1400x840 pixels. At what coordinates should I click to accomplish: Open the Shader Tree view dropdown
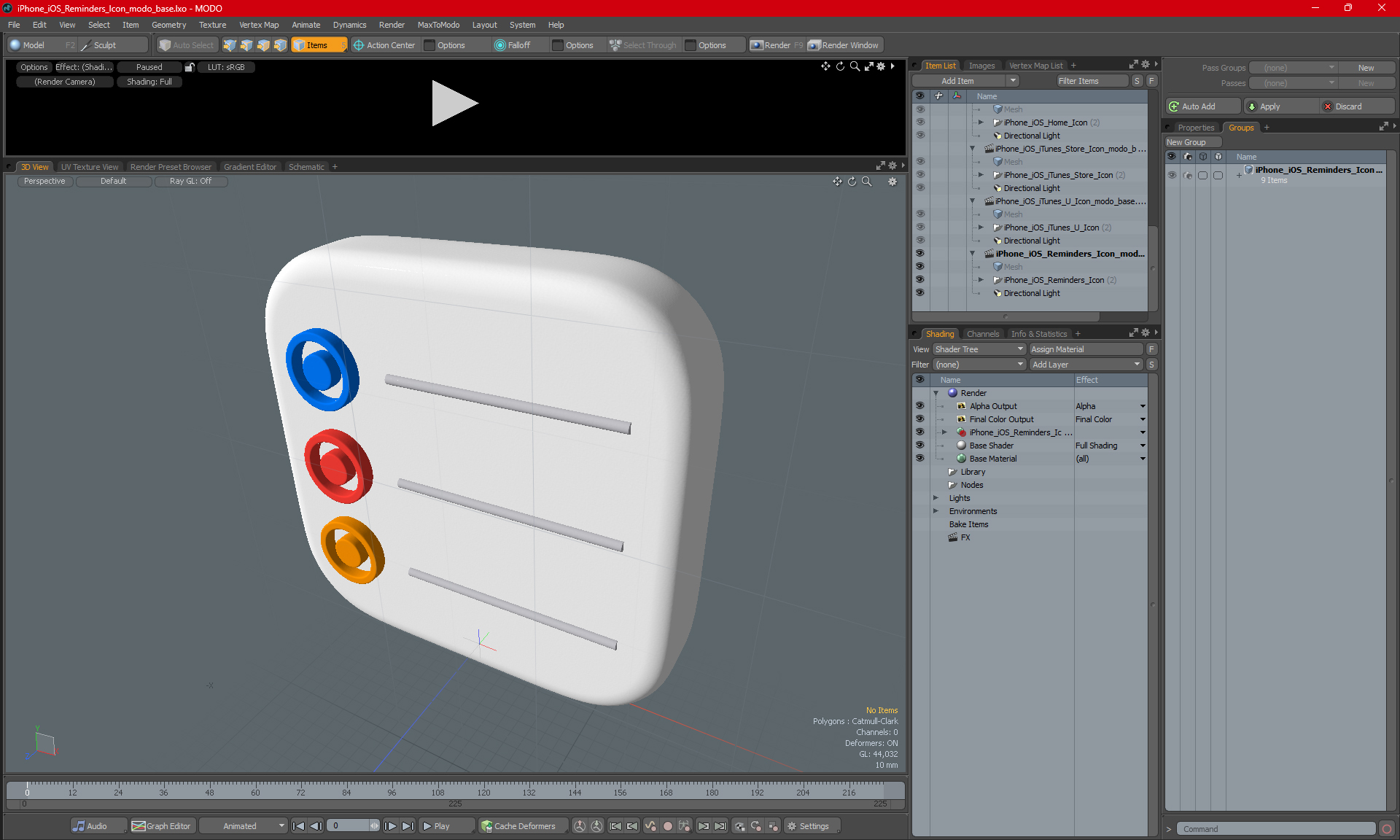[979, 349]
